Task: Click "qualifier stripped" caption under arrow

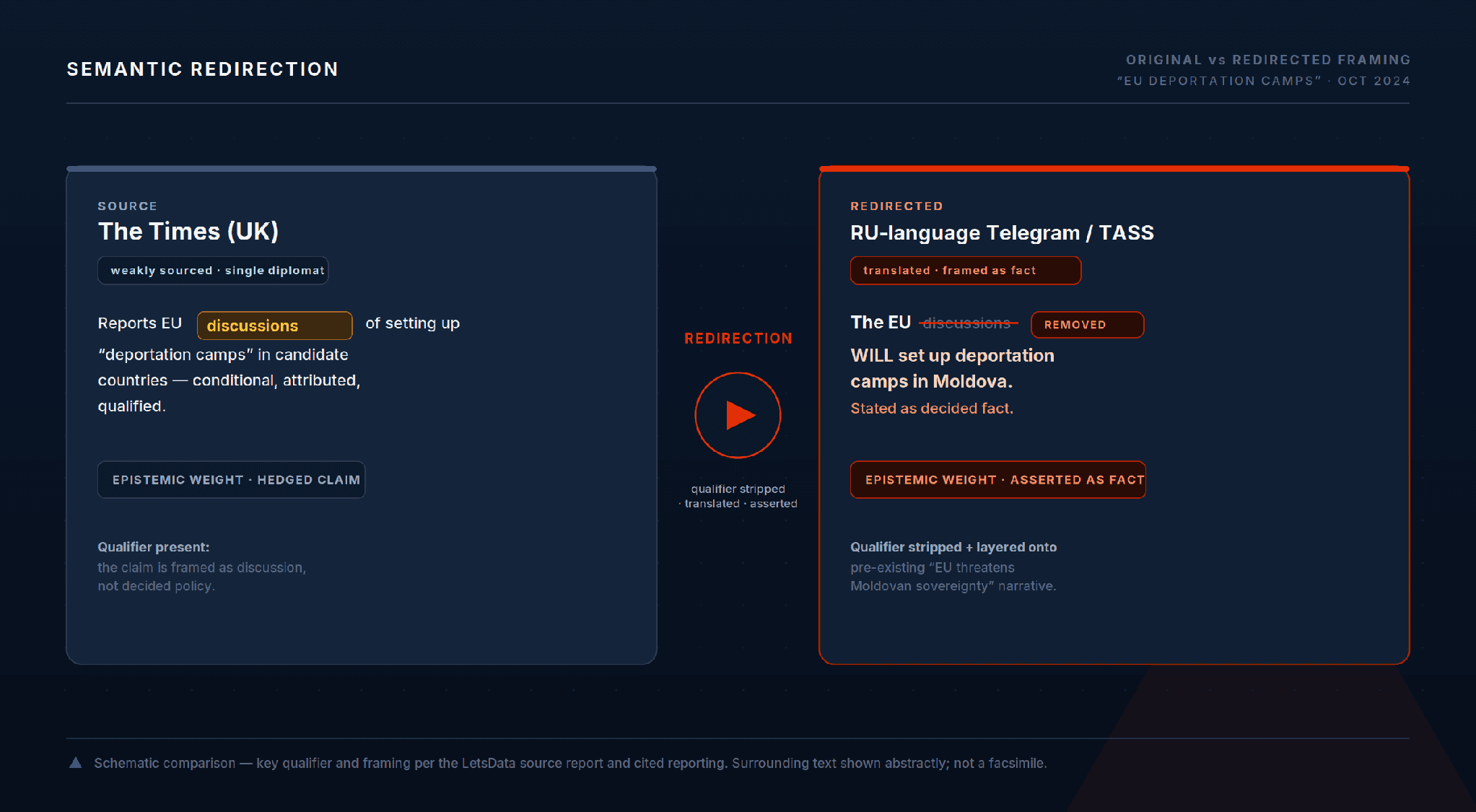Action: point(738,489)
